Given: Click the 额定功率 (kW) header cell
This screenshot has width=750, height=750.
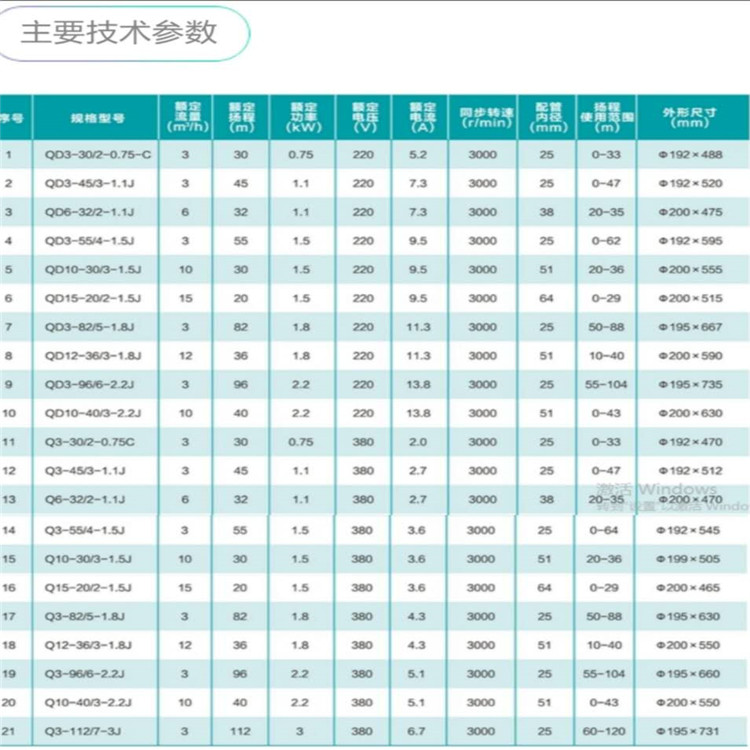Looking at the screenshot, I should [x=301, y=117].
